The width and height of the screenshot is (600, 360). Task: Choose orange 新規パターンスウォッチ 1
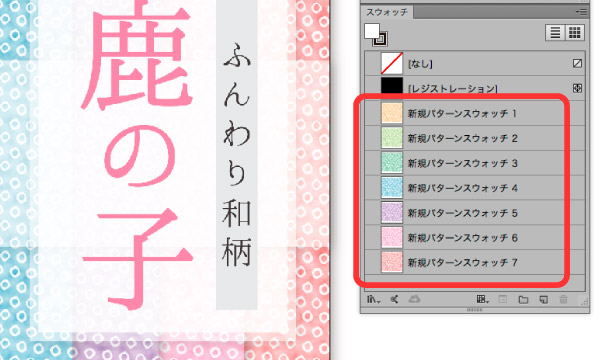[x=475, y=113]
